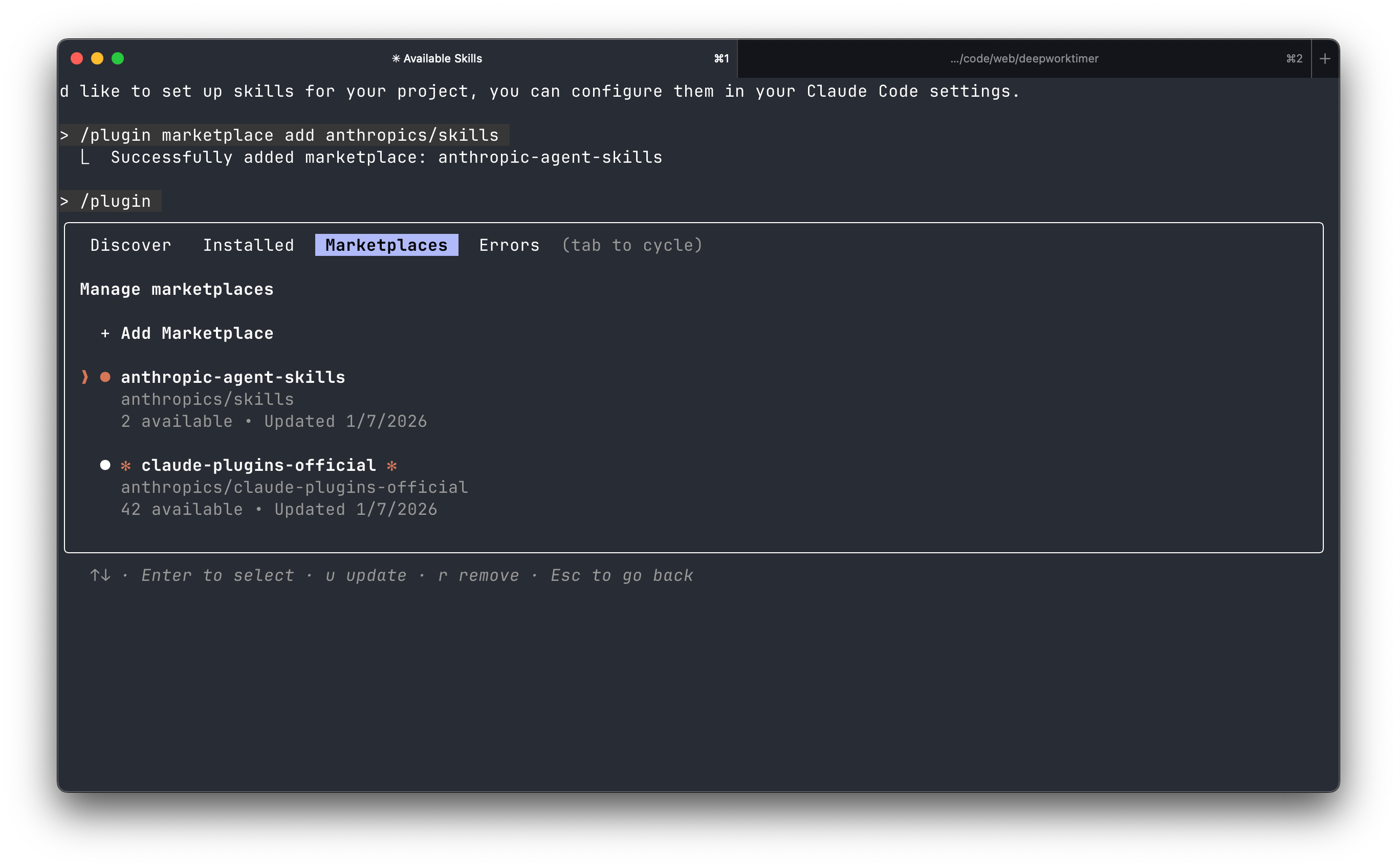Click the orange selection chevron beside anthropic-agent-skills
Image resolution: width=1397 pixels, height=868 pixels.
pyautogui.click(x=85, y=377)
